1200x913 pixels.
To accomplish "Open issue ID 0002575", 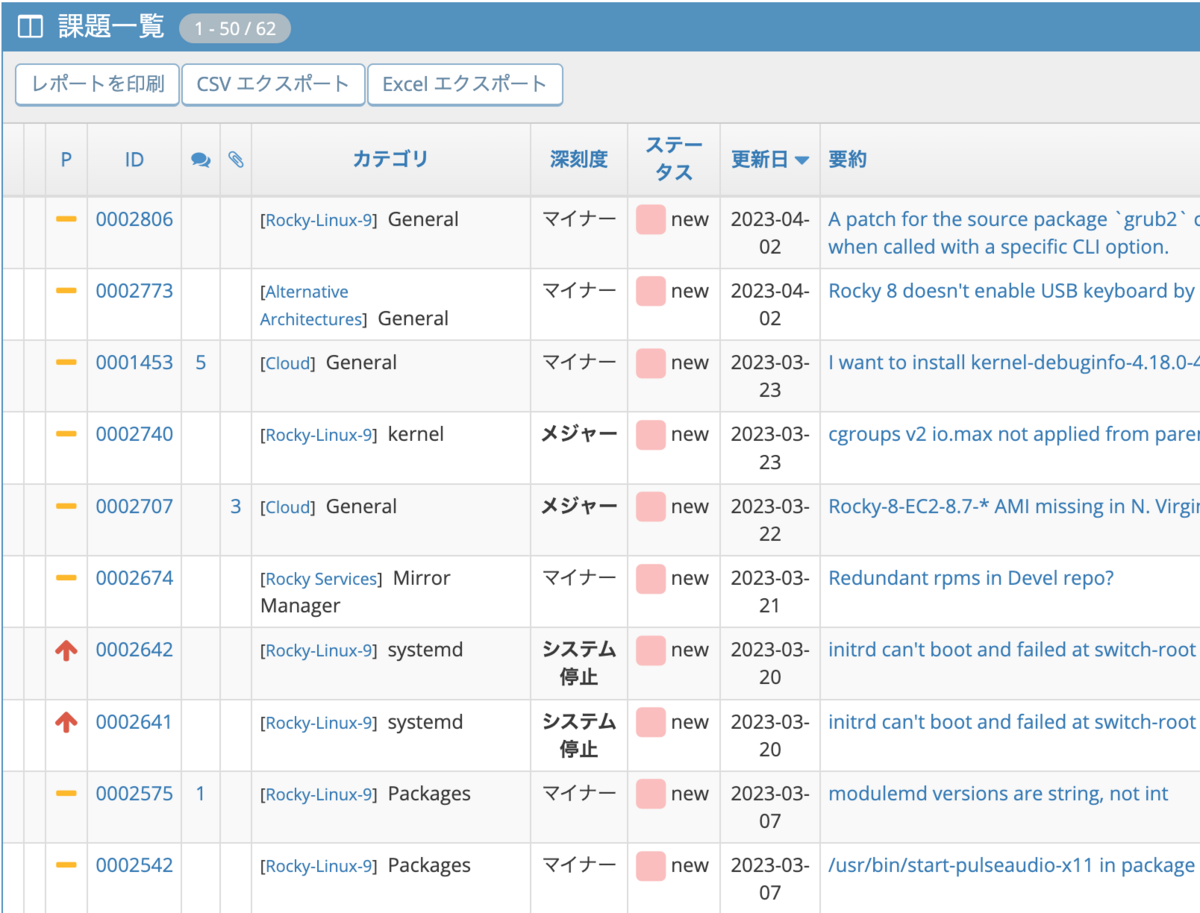I will [134, 794].
